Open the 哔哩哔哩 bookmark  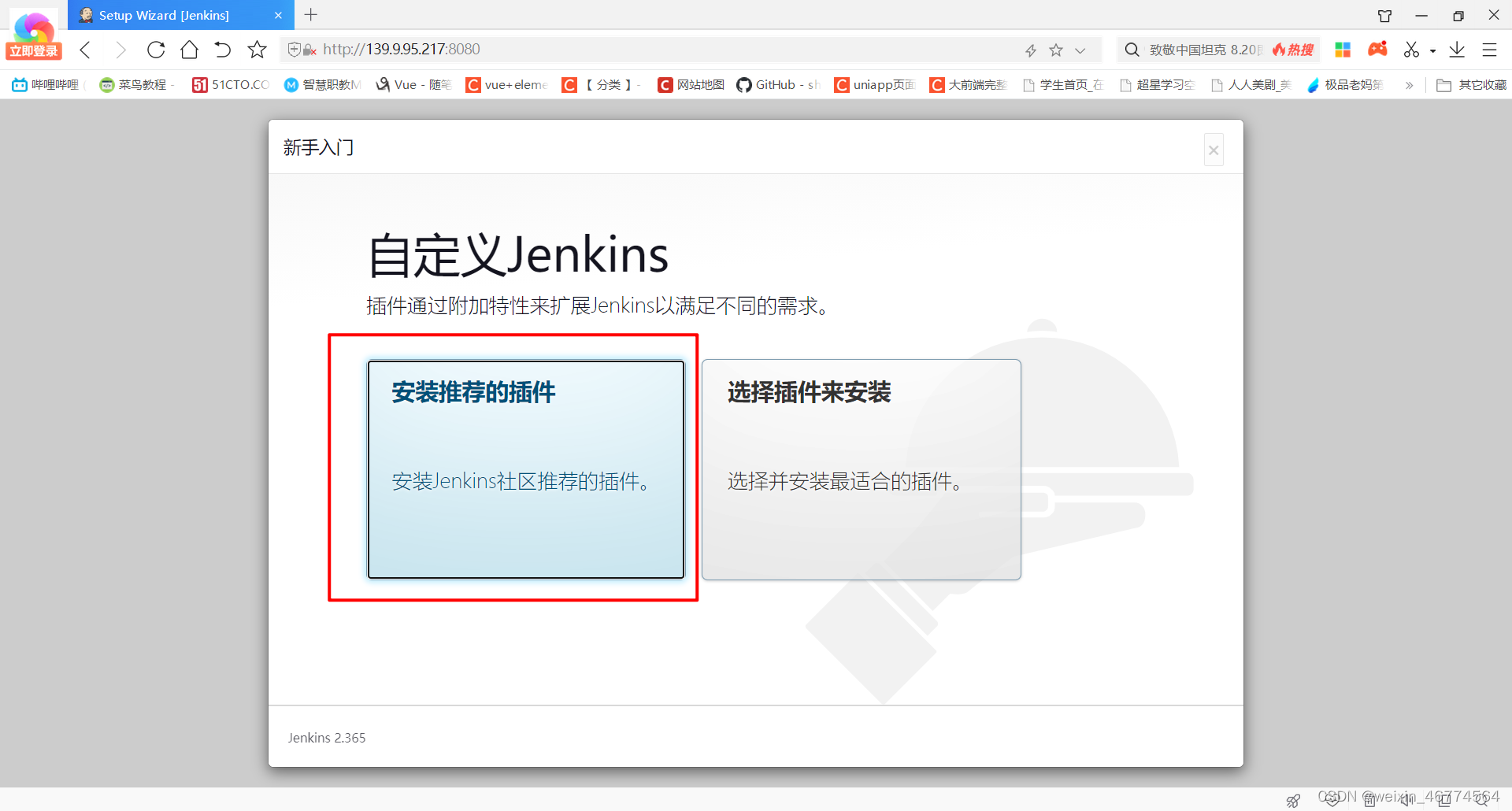tap(46, 85)
